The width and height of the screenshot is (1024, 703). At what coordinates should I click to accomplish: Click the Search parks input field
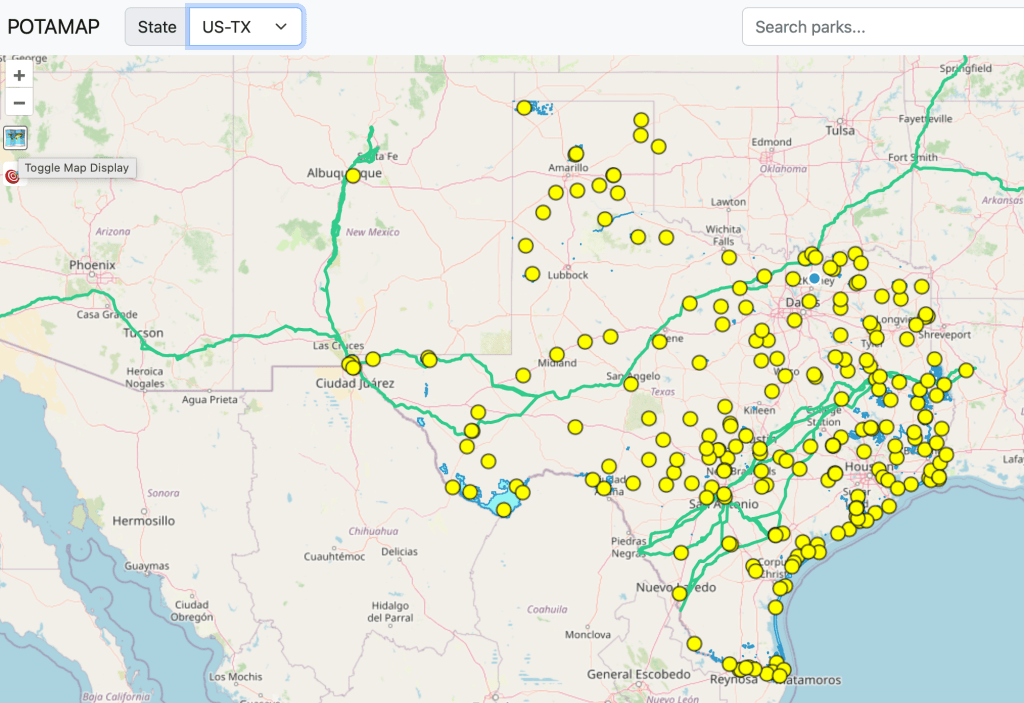[x=880, y=27]
